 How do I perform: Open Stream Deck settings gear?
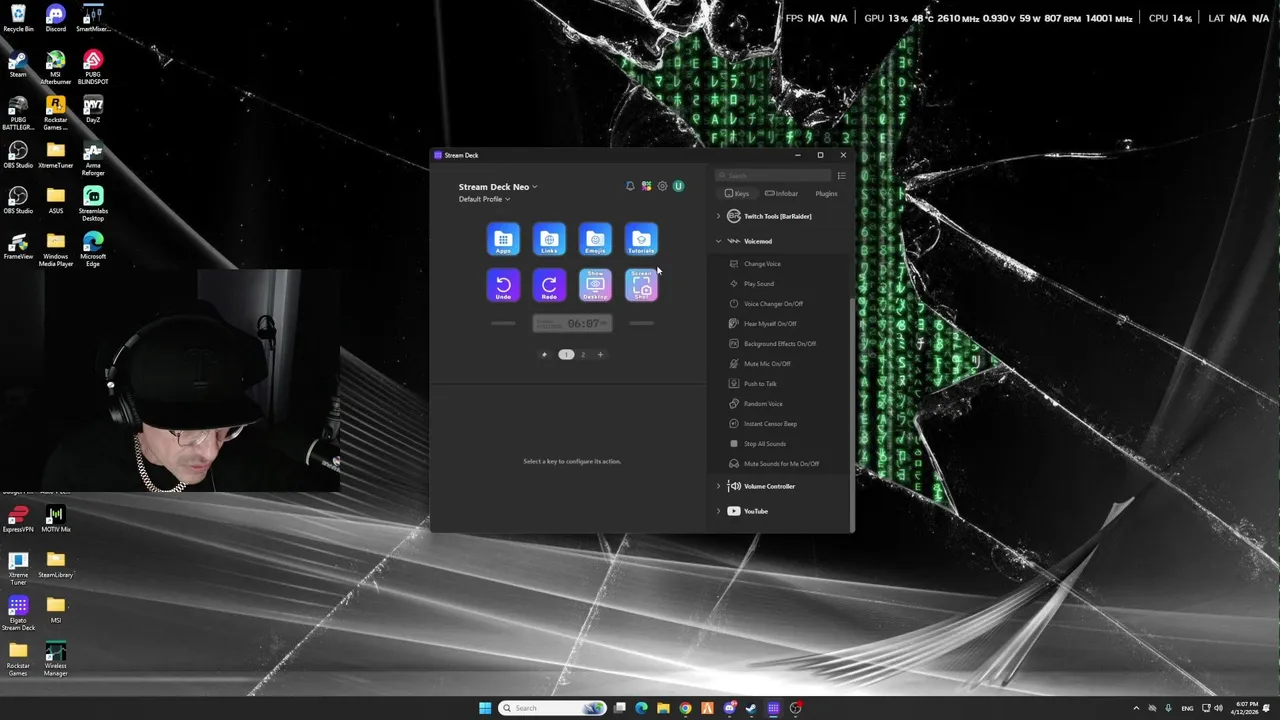pos(662,186)
